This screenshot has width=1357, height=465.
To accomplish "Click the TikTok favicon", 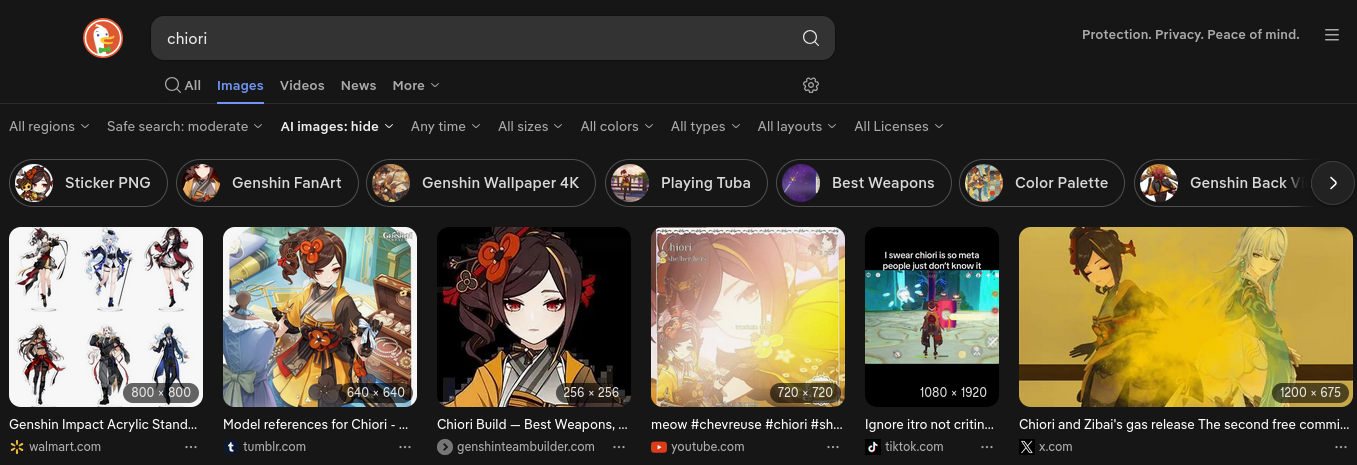I will (x=872, y=447).
